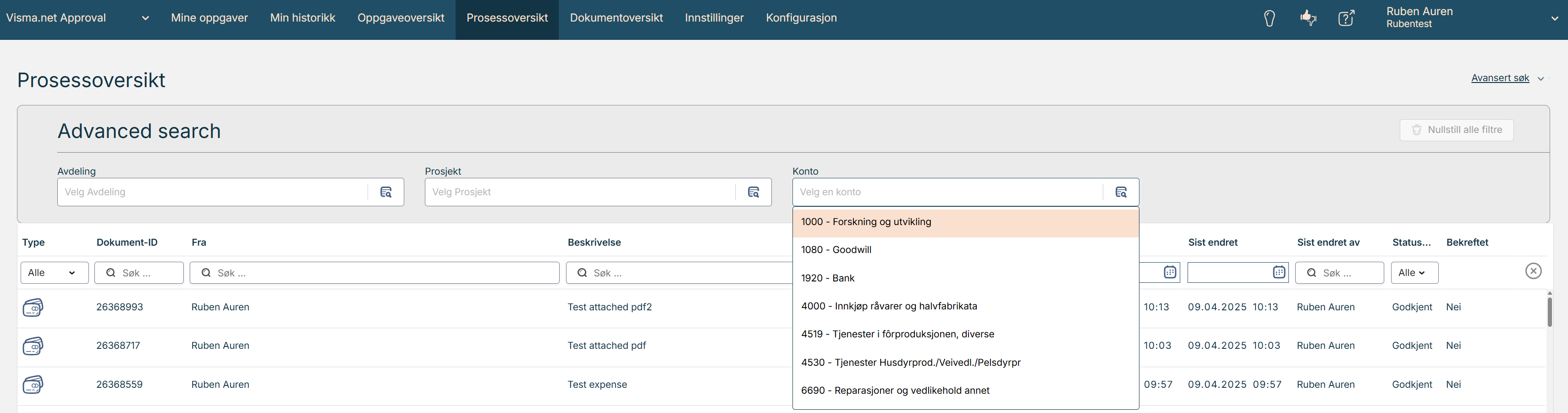The width and height of the screenshot is (1568, 413).
Task: Select 4530 - Tjenester Husdyrprod./Veivedl./Pelsdyrpr
Action: click(x=965, y=363)
